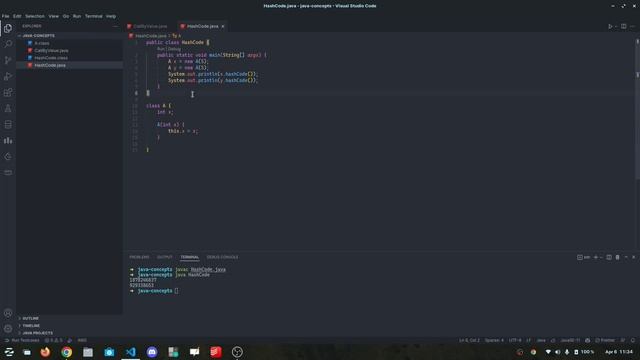This screenshot has height=360, width=640.
Task: Click the terminal prompt input line
Action: [176, 291]
